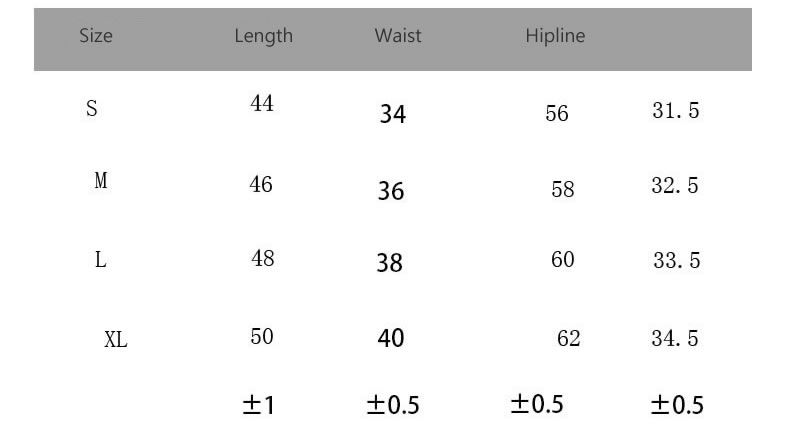Select the S size row label
The height and width of the screenshot is (431, 800).
pyautogui.click(x=92, y=109)
